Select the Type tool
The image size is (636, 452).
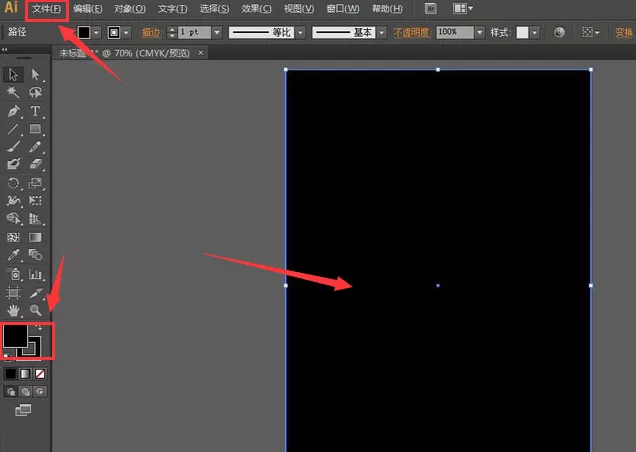pos(35,111)
